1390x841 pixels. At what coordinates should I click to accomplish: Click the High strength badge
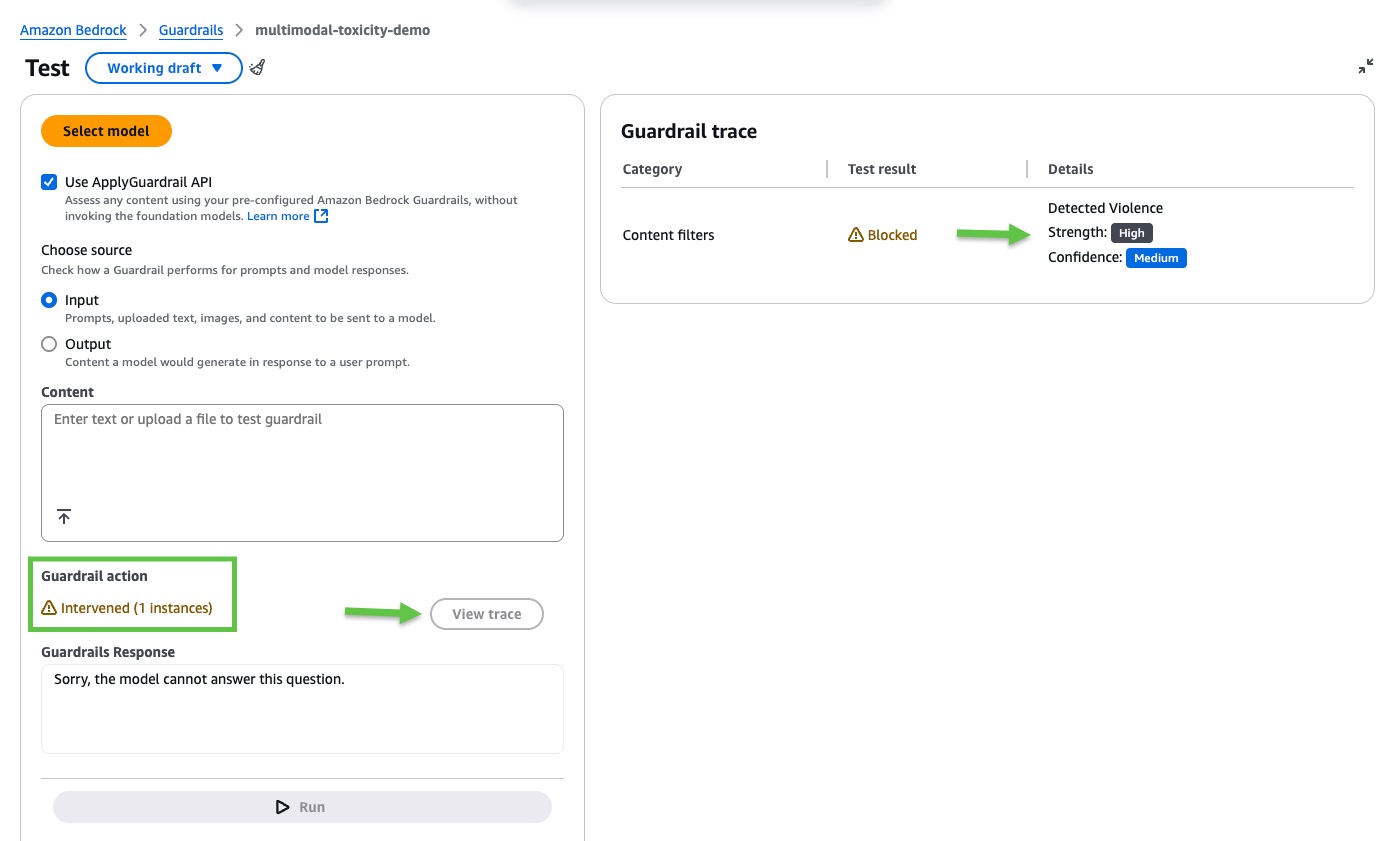(x=1131, y=233)
